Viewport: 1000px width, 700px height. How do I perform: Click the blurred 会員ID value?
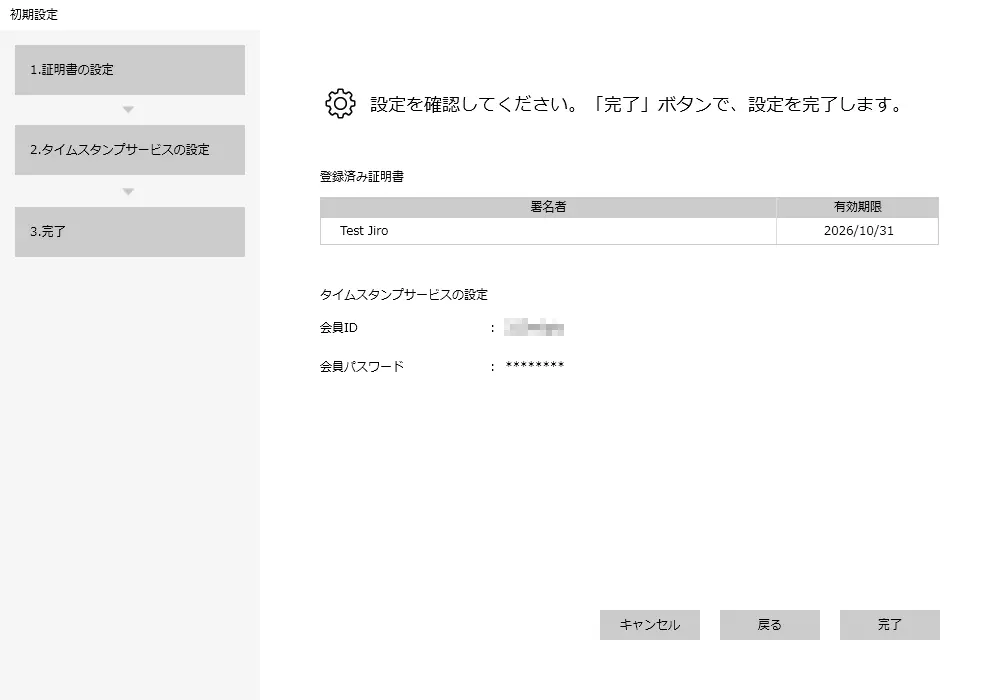coord(535,328)
